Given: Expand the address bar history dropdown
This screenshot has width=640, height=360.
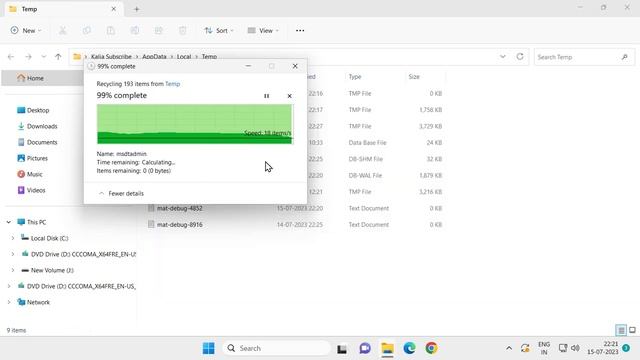Looking at the screenshot, I should point(503,57).
